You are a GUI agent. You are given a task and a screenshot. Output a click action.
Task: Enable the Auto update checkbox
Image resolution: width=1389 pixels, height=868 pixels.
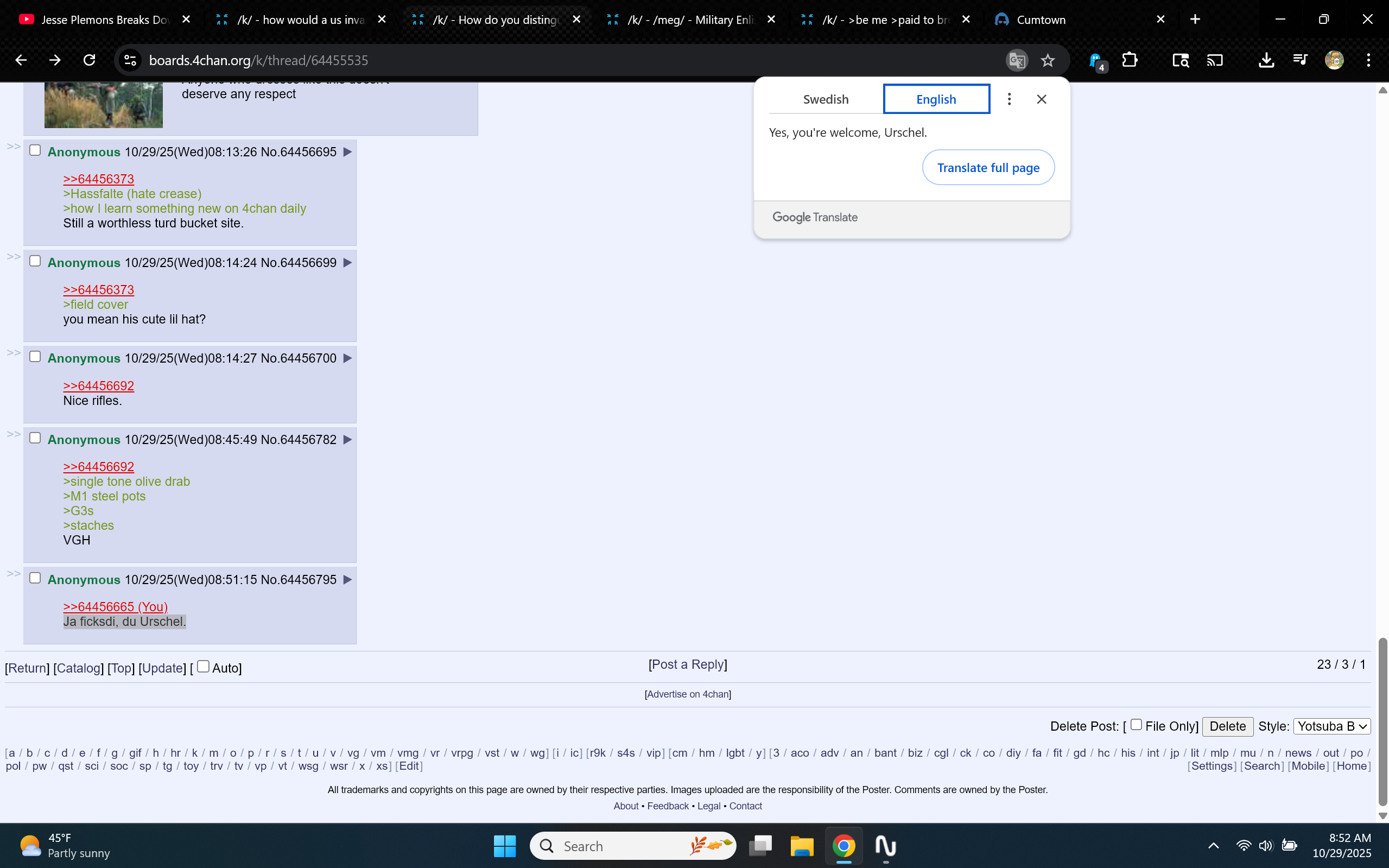click(x=203, y=666)
